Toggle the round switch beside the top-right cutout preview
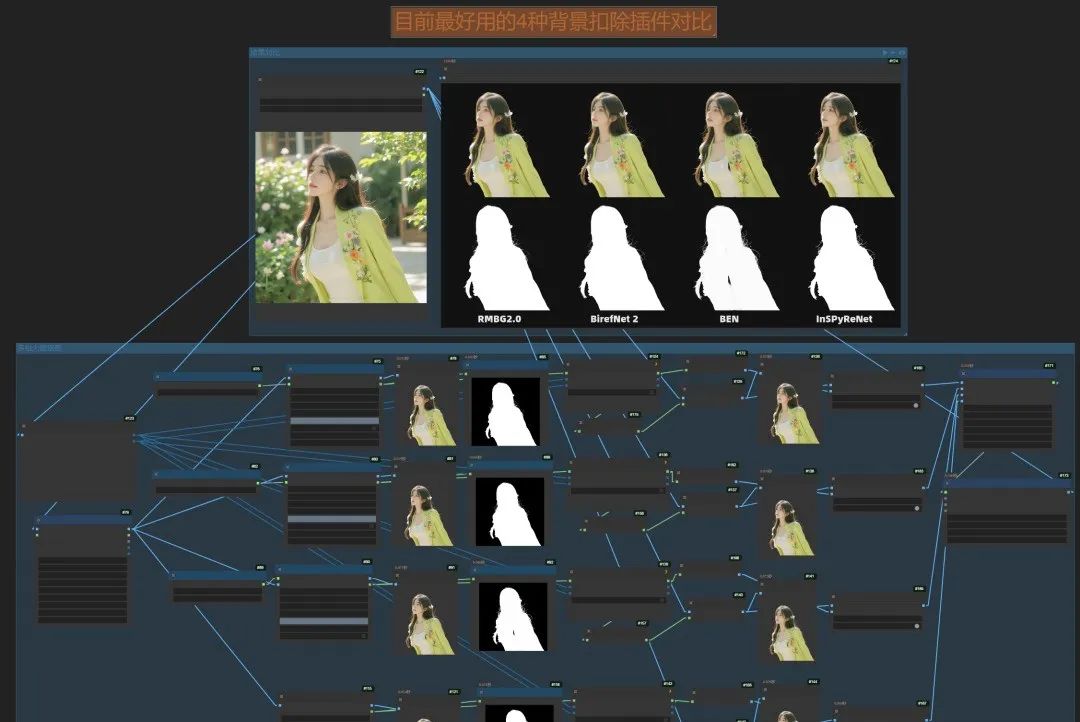1080x722 pixels. click(x=916, y=405)
